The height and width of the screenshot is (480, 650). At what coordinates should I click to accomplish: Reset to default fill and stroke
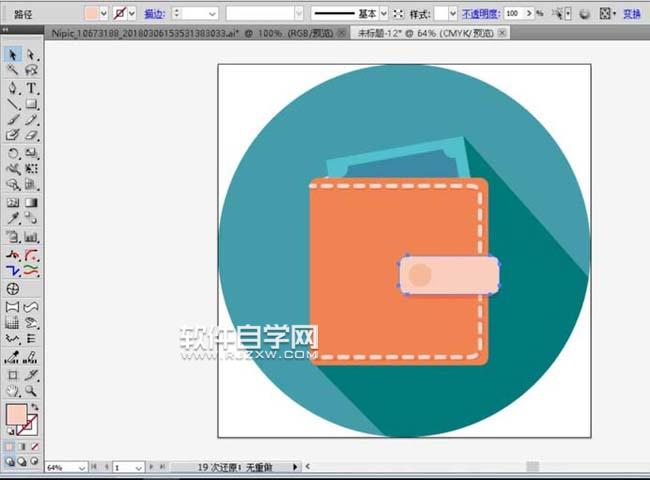10,432
